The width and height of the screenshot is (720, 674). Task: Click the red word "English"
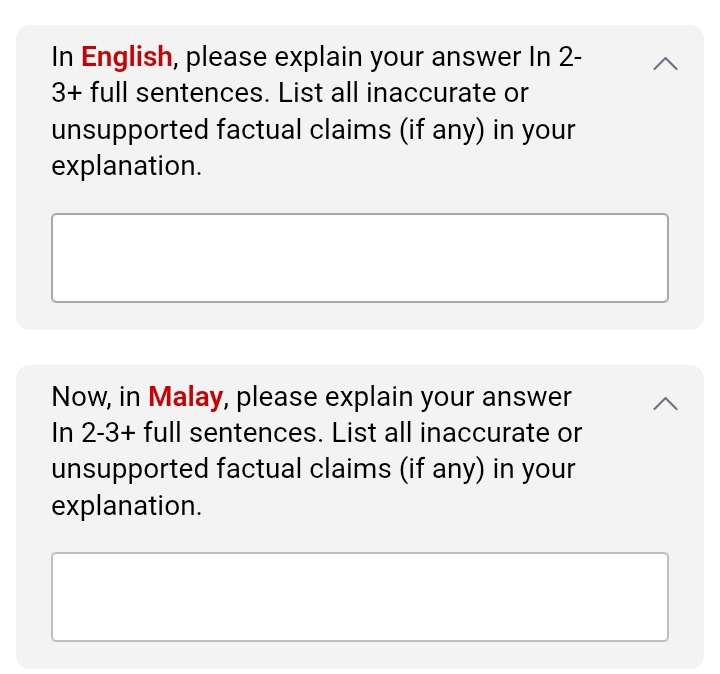click(x=127, y=57)
